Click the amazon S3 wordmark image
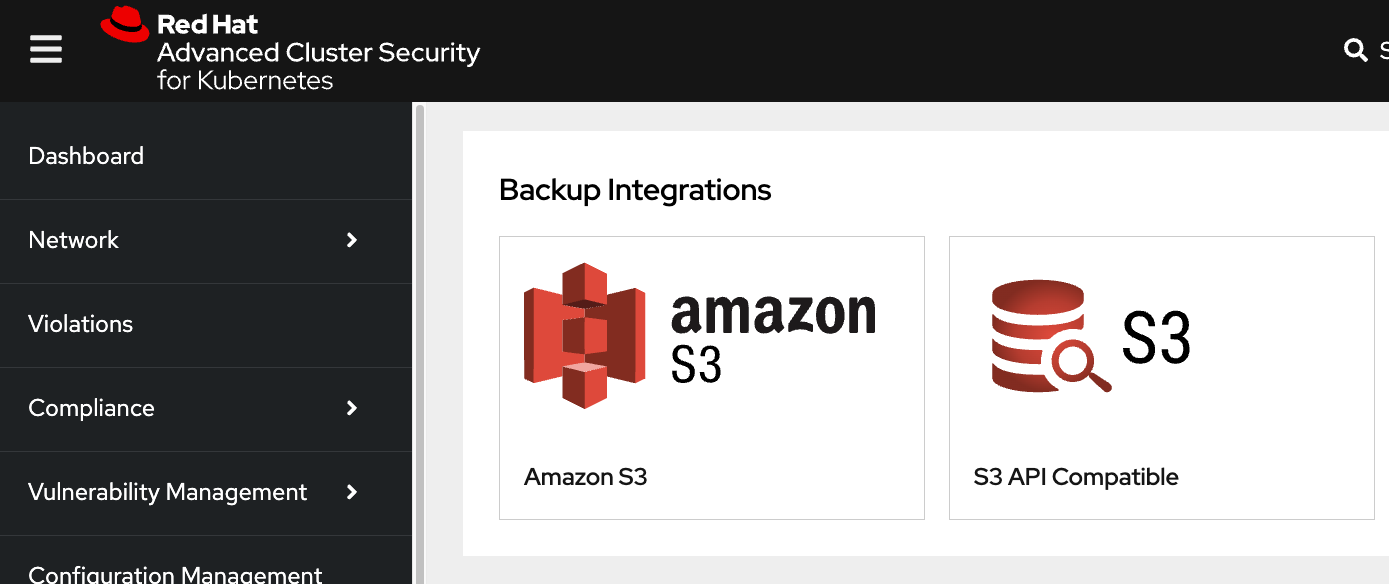Image resolution: width=1389 pixels, height=584 pixels. click(x=773, y=338)
